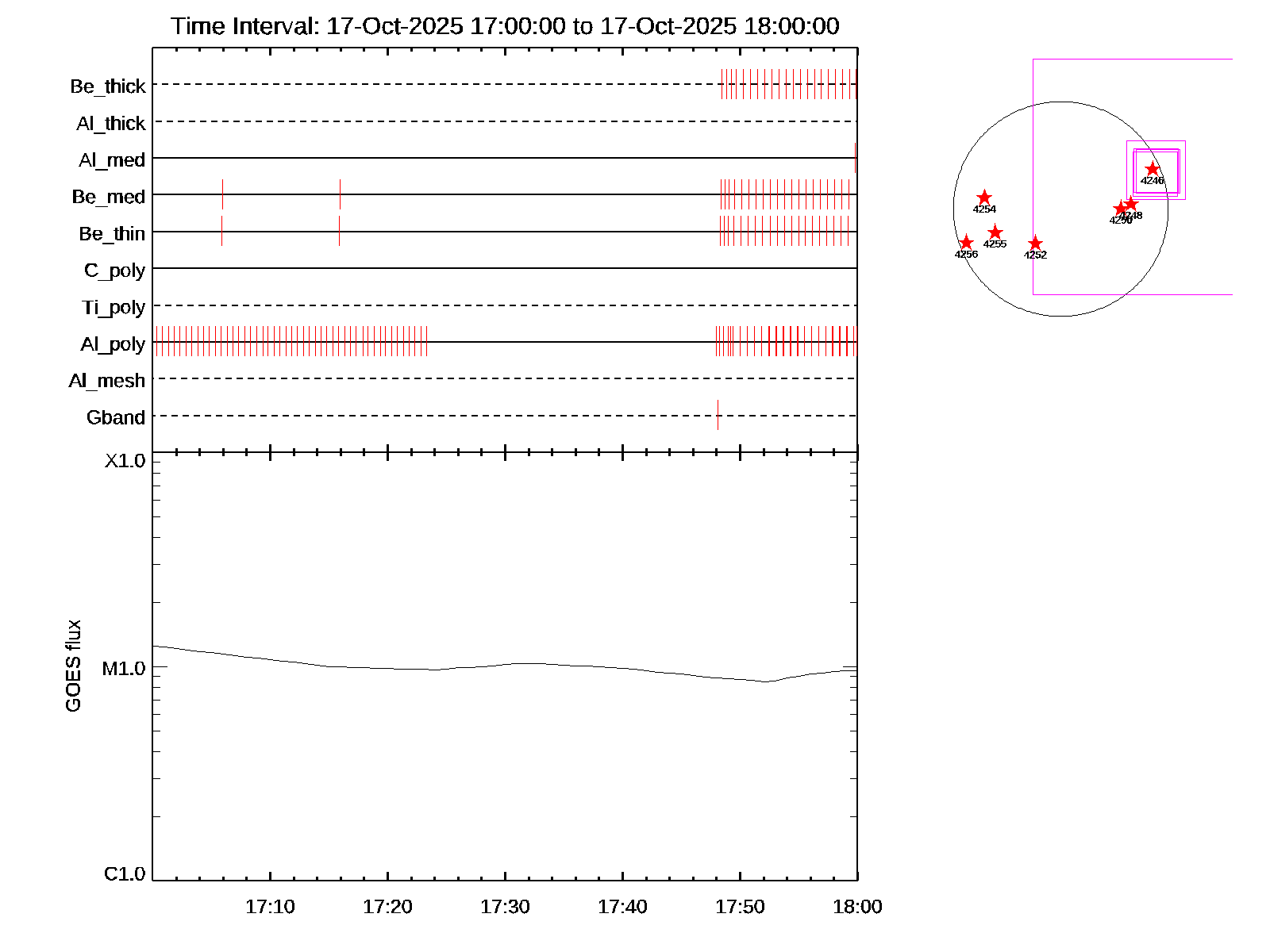Select the star for region 4256 at limb
The width and height of the screenshot is (1270, 952).
click(966, 243)
